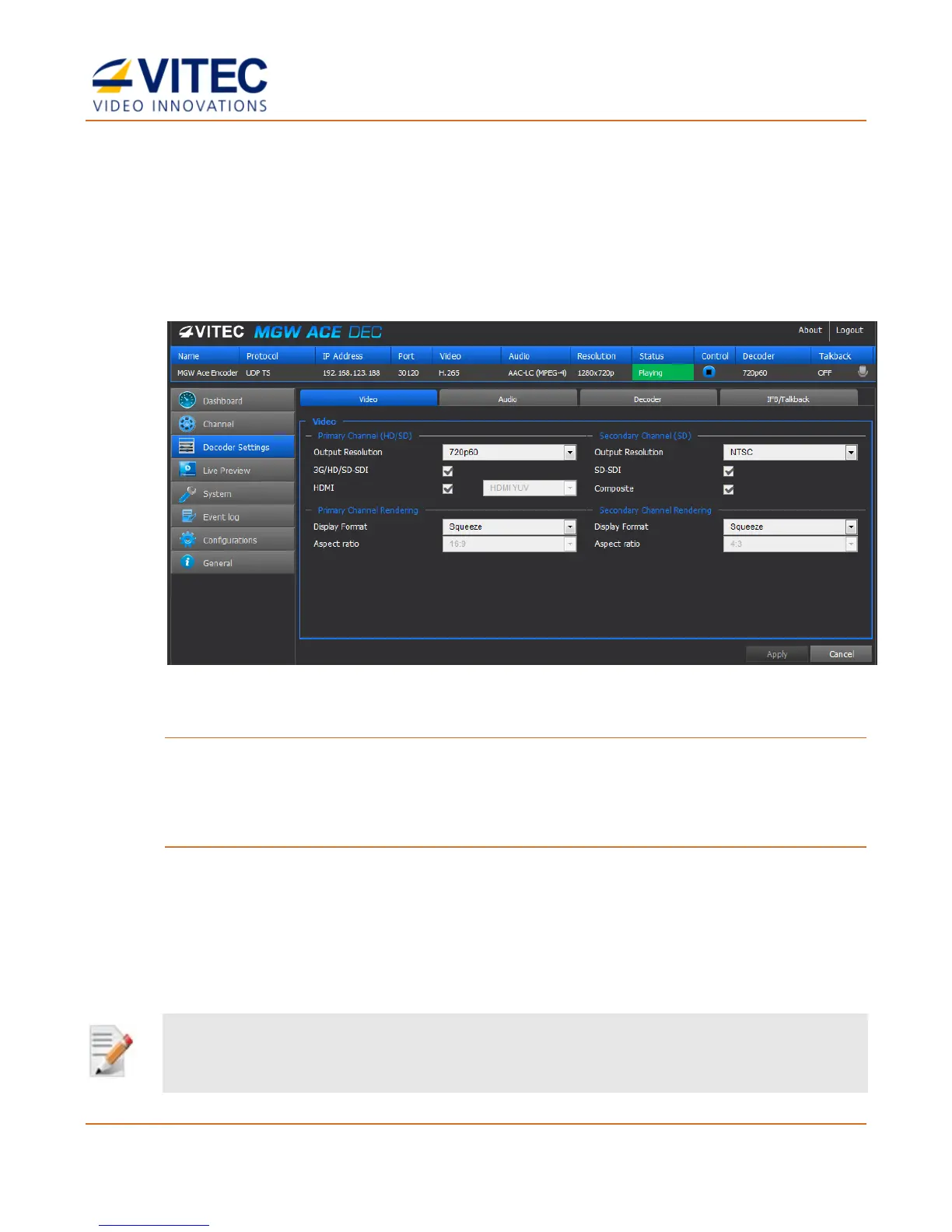This screenshot has width=952, height=1232.
Task: Click the Dashboard clock icon
Action: coord(187,400)
